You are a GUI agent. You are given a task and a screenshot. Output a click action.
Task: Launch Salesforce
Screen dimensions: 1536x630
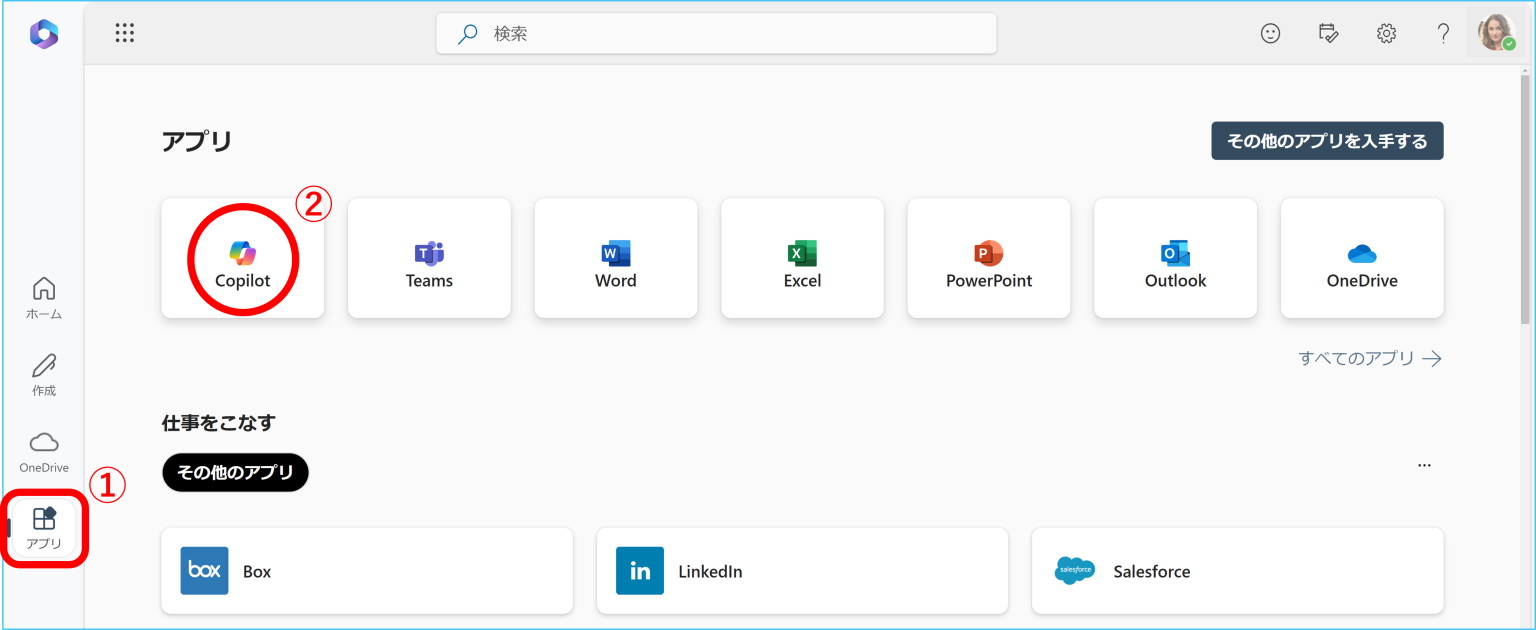[1237, 570]
